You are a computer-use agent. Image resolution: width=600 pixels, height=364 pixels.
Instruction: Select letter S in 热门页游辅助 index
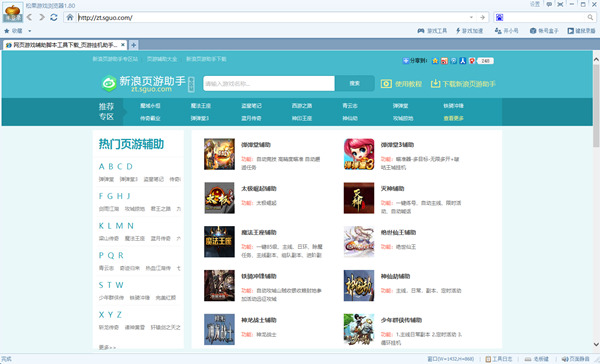pos(101,285)
